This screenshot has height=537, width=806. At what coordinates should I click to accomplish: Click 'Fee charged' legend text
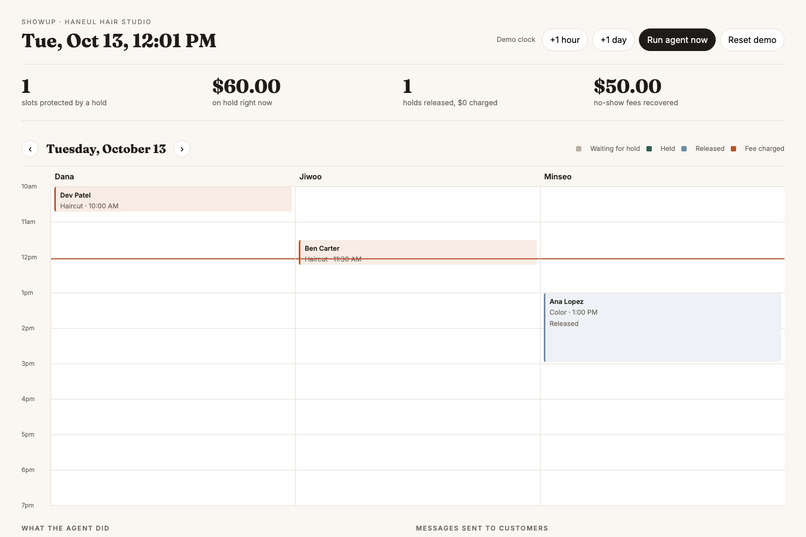tap(764, 149)
